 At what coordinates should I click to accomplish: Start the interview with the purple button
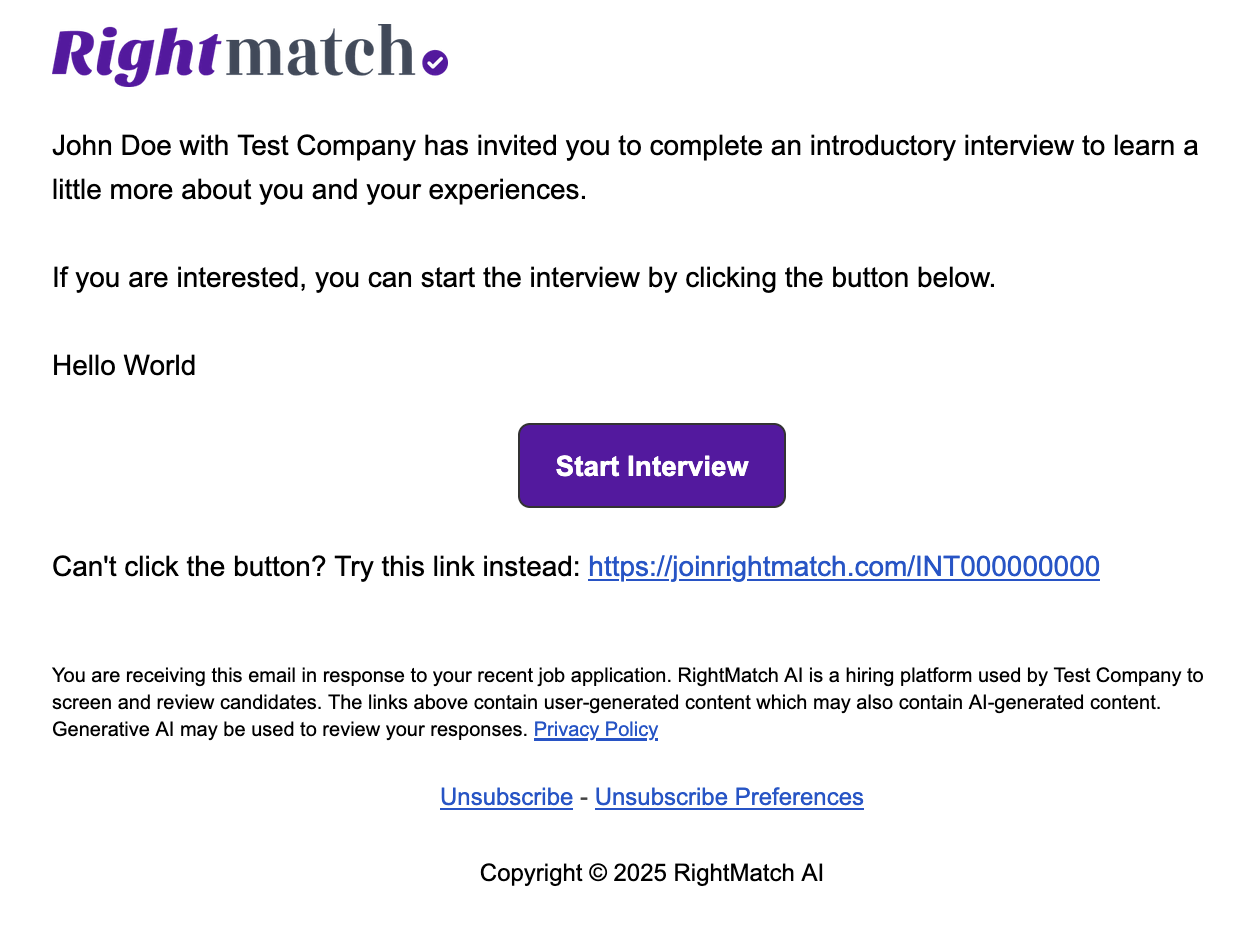652,466
